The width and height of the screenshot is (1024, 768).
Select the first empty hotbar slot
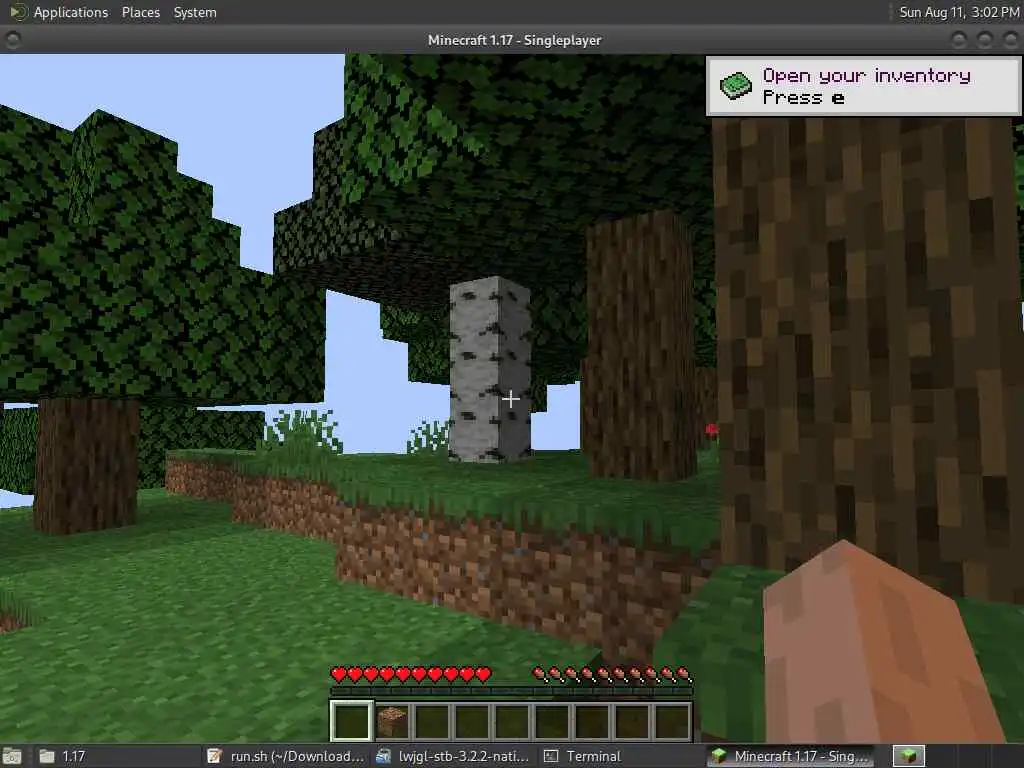pos(351,721)
